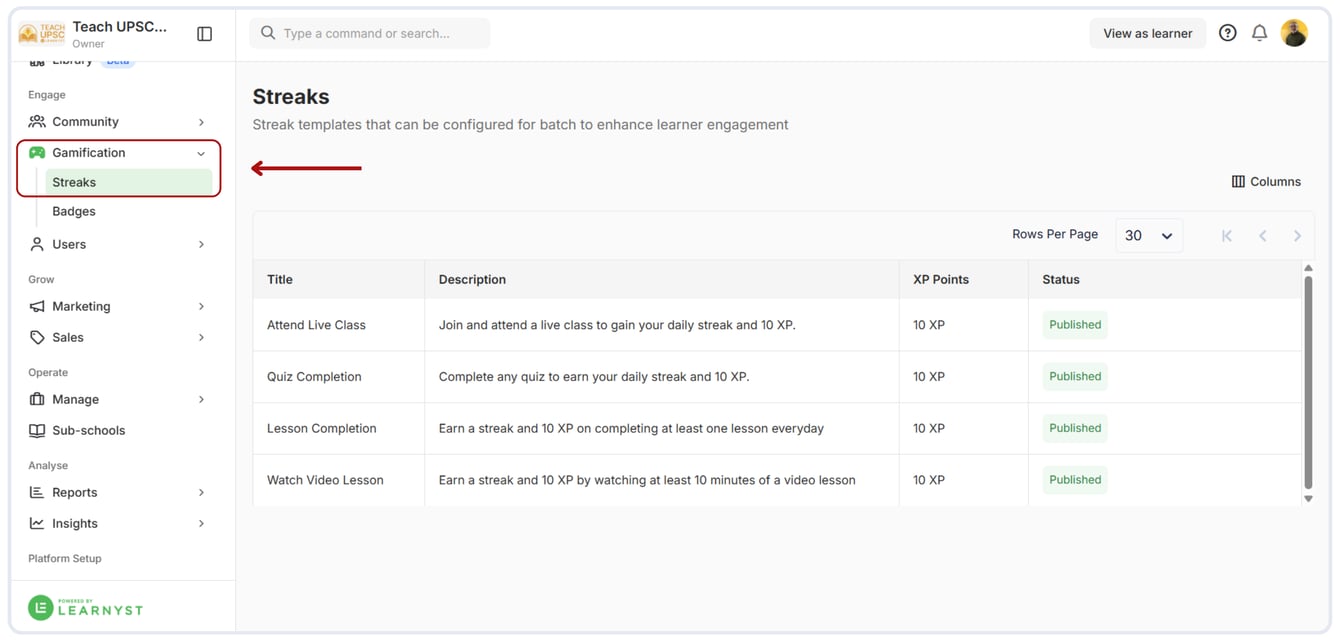The image size is (1340, 641).
Task: Toggle the sidebar collapse icon
Action: coord(205,34)
